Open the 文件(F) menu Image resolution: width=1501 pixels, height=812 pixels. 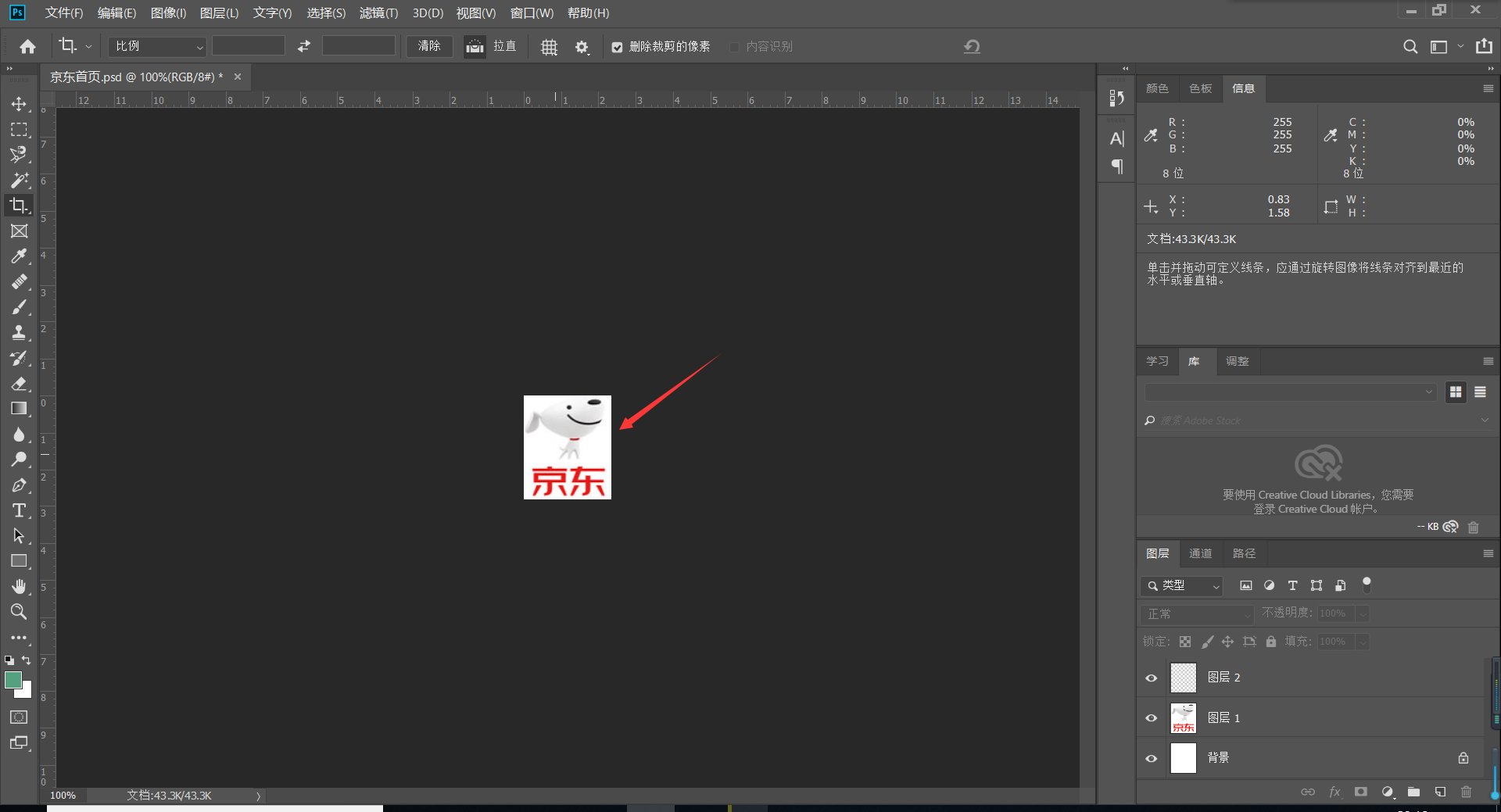[x=64, y=13]
